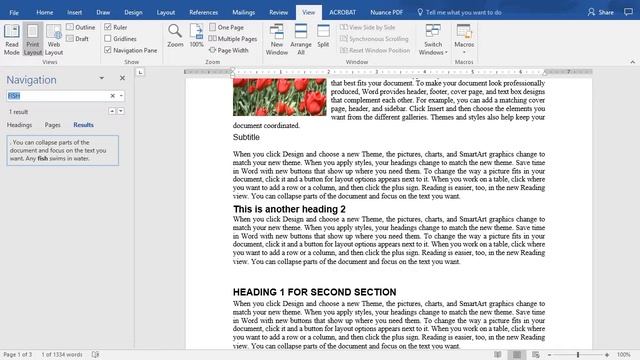640x360 pixels.
Task: Open the Zoom dialog magnifier
Action: point(175,36)
